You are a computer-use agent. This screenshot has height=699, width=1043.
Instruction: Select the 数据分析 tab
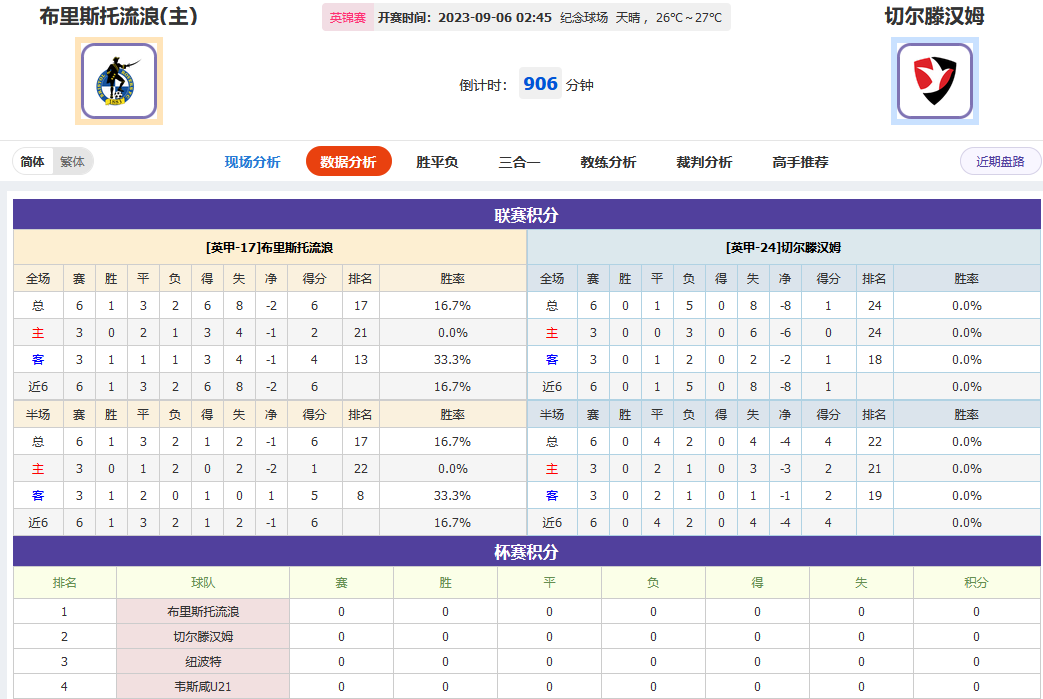(349, 162)
